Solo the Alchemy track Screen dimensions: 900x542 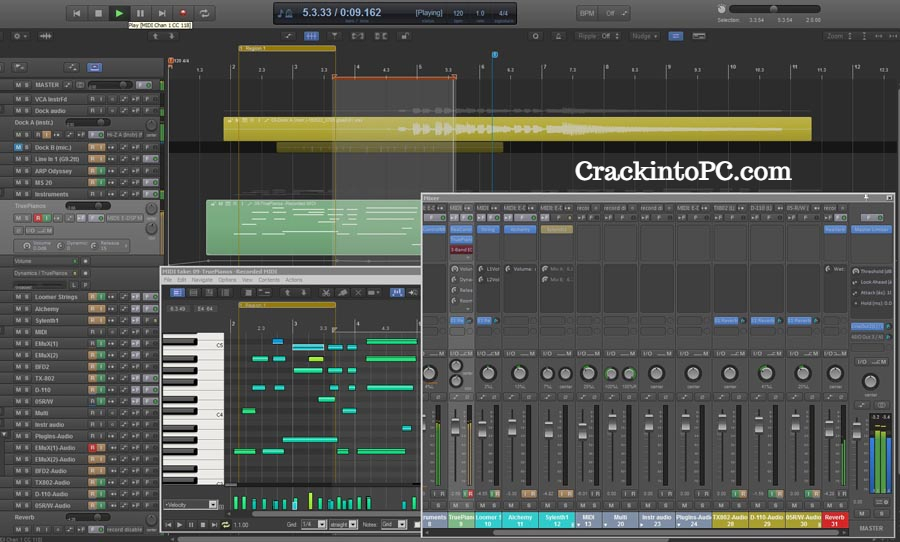point(26,309)
